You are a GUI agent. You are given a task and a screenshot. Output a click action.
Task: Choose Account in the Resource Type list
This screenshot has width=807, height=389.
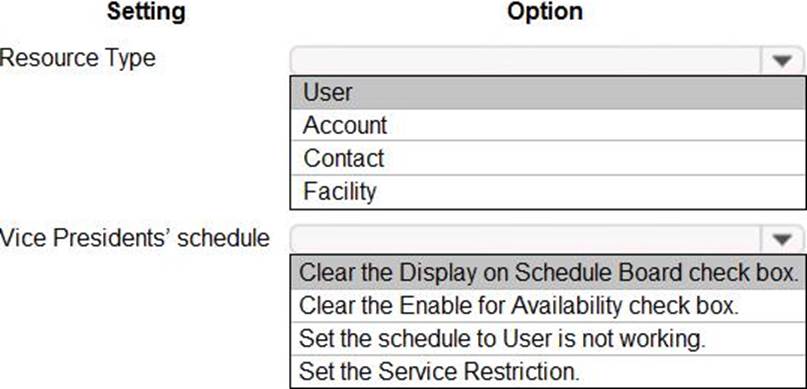point(548,125)
